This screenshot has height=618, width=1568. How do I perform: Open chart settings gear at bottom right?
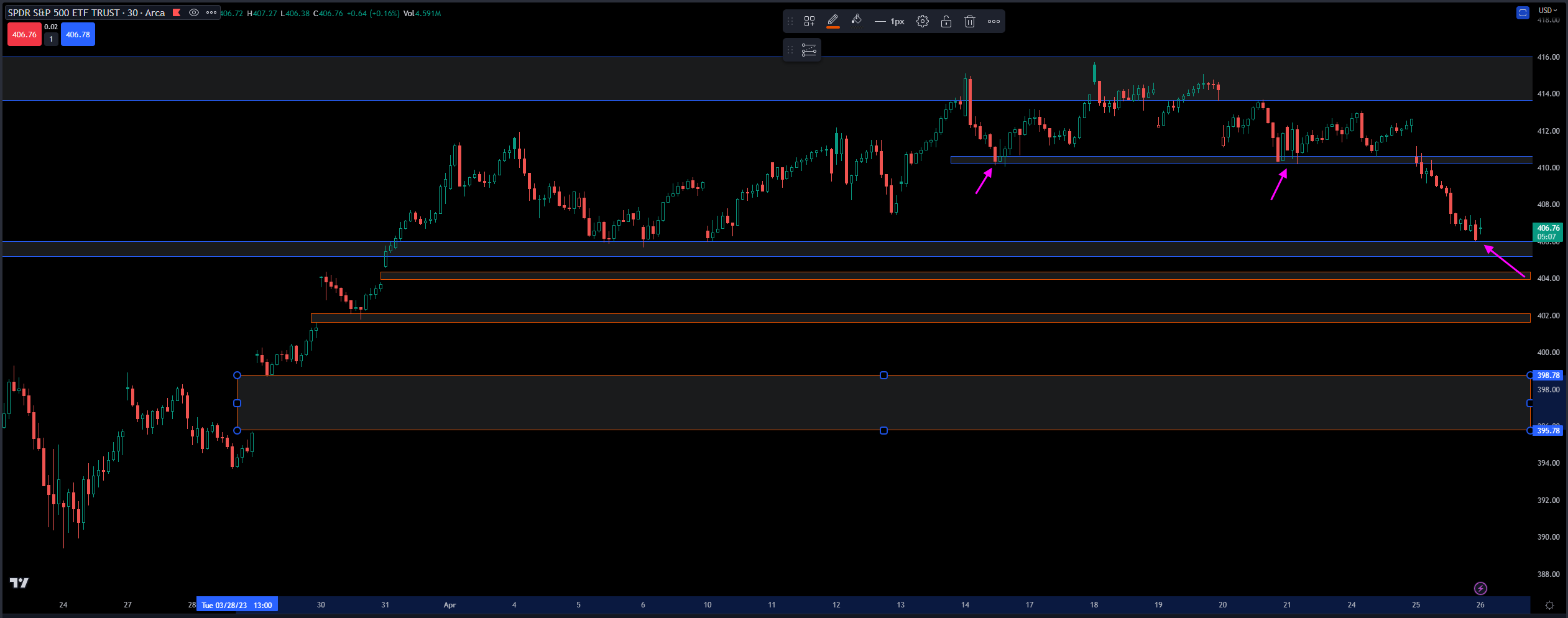point(1549,605)
